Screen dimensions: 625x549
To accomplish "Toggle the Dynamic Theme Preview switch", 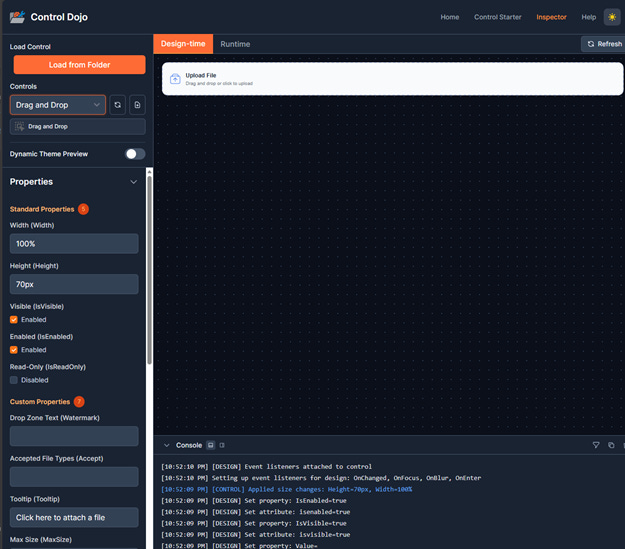I will coord(135,154).
